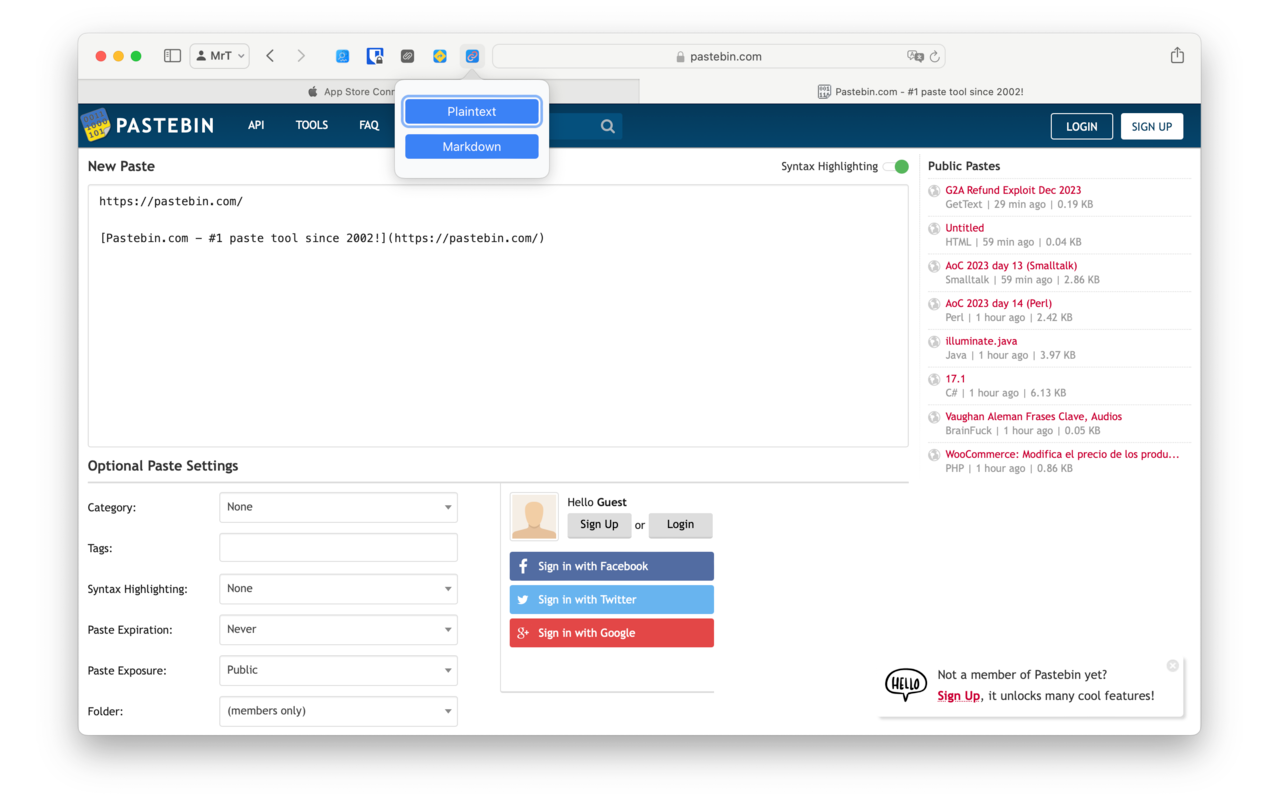This screenshot has height=800, width=1280.
Task: Open the Safari share menu
Action: 1177,55
